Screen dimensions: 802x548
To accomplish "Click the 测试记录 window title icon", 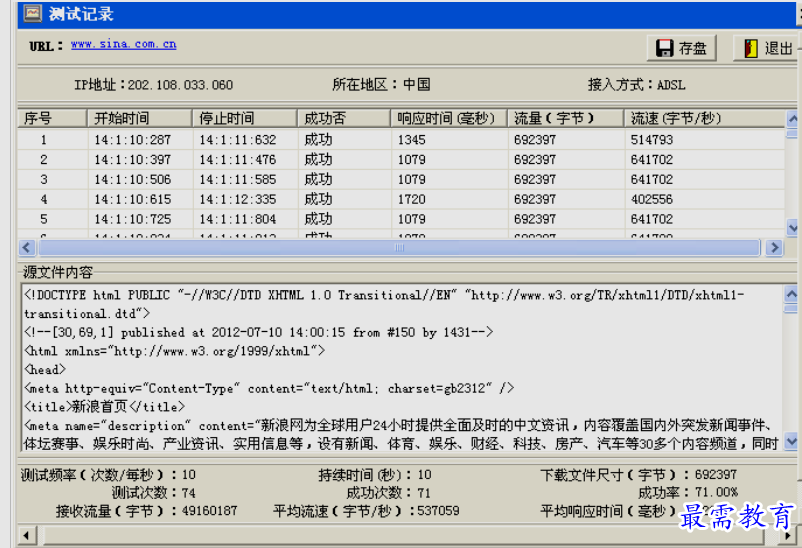I will pos(33,13).
